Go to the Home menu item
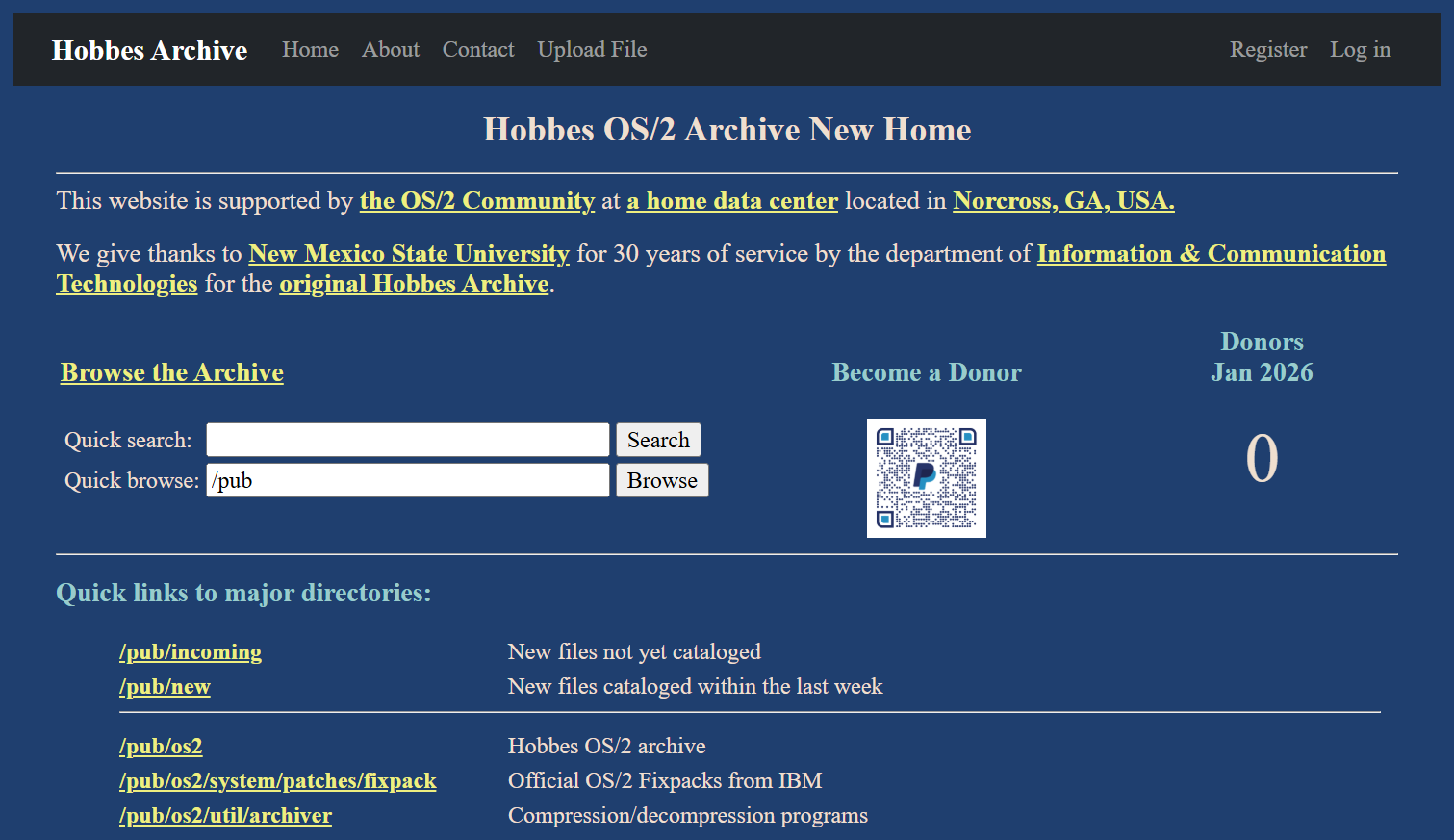This screenshot has width=1454, height=840. pyautogui.click(x=310, y=50)
